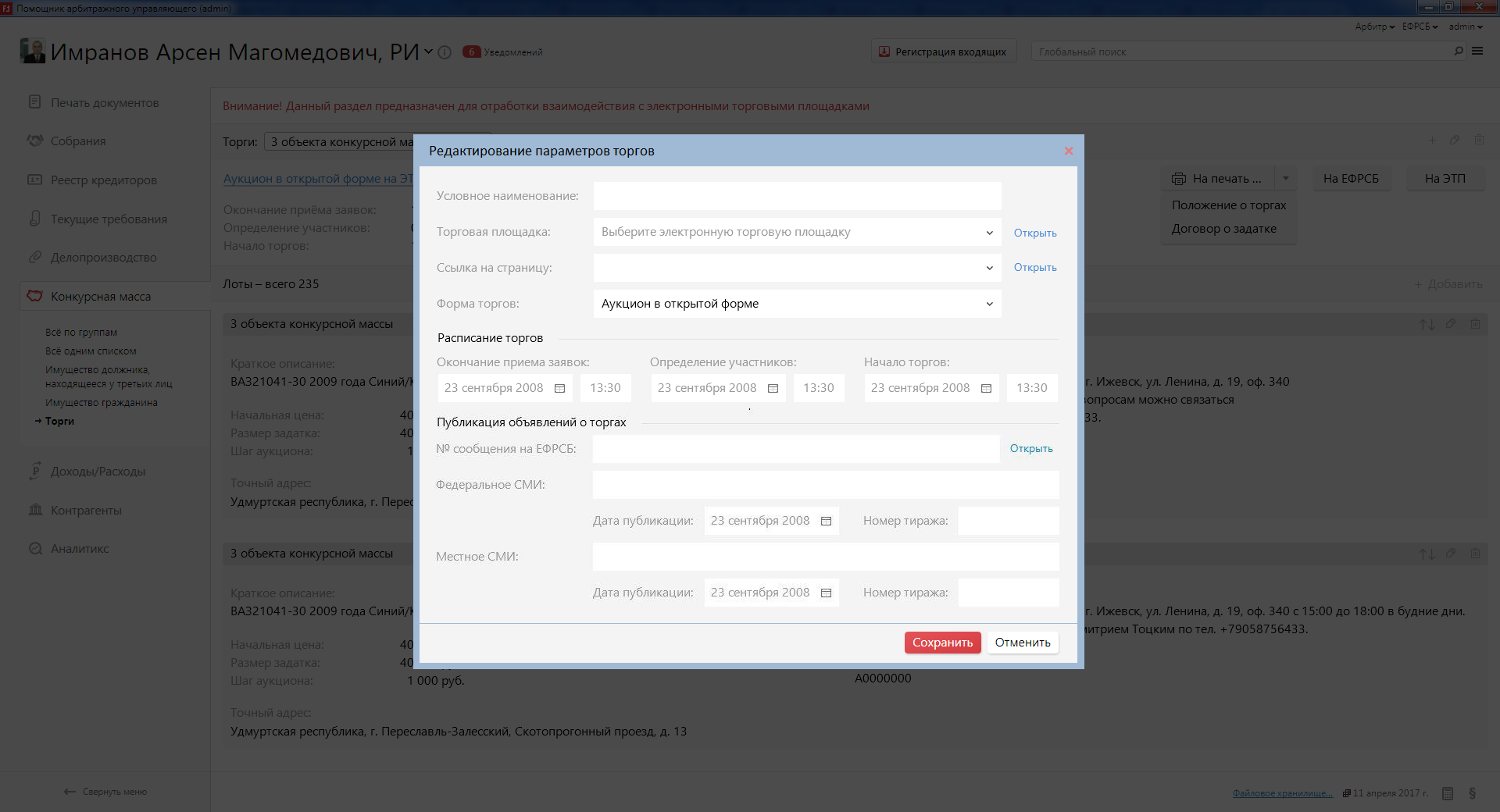The image size is (1500, 812).
Task: Click the red 'Сохранить' button
Action: pyautogui.click(x=942, y=643)
